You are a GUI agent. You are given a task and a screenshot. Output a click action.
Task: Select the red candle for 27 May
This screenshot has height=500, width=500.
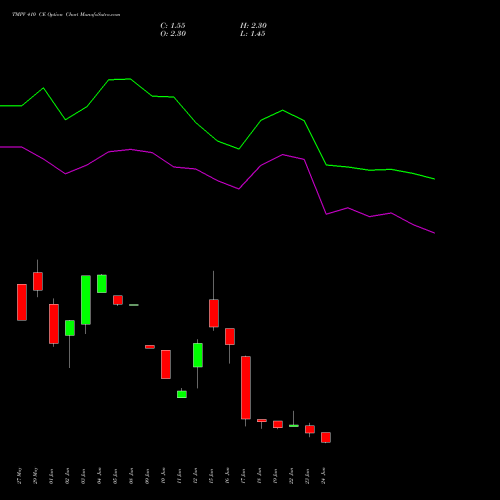tap(22, 302)
